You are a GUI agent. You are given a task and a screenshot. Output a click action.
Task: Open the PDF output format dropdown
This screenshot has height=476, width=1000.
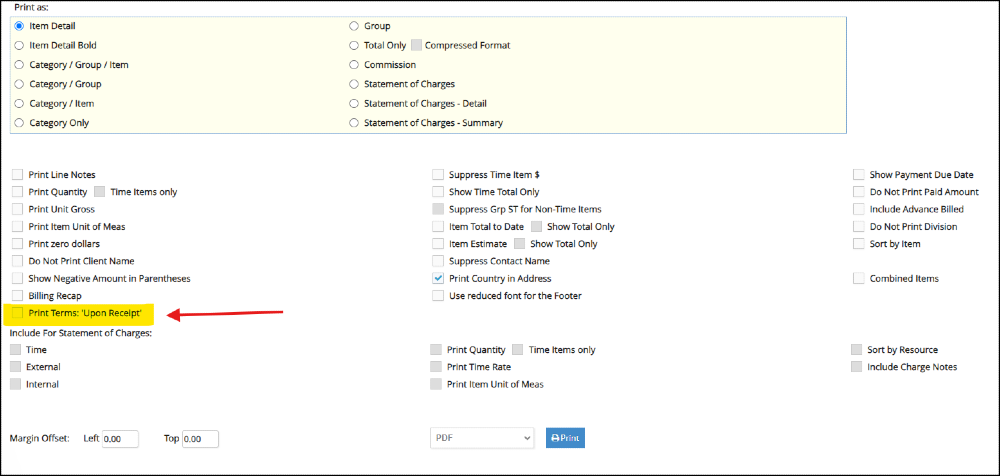482,438
